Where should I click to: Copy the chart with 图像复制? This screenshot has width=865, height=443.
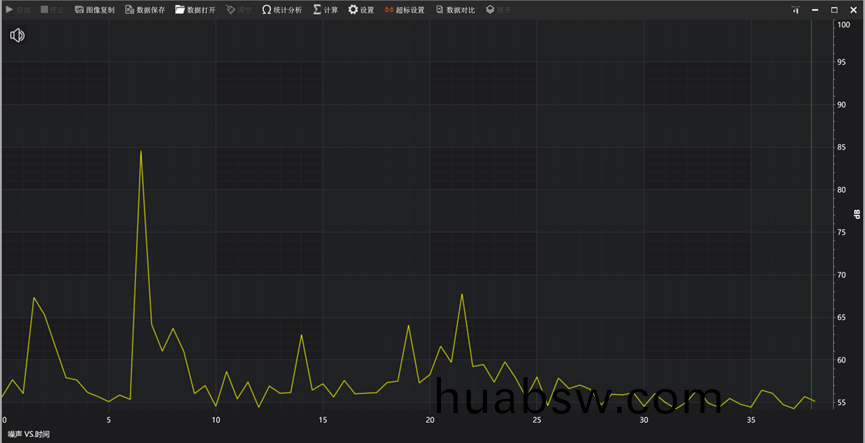95,9
